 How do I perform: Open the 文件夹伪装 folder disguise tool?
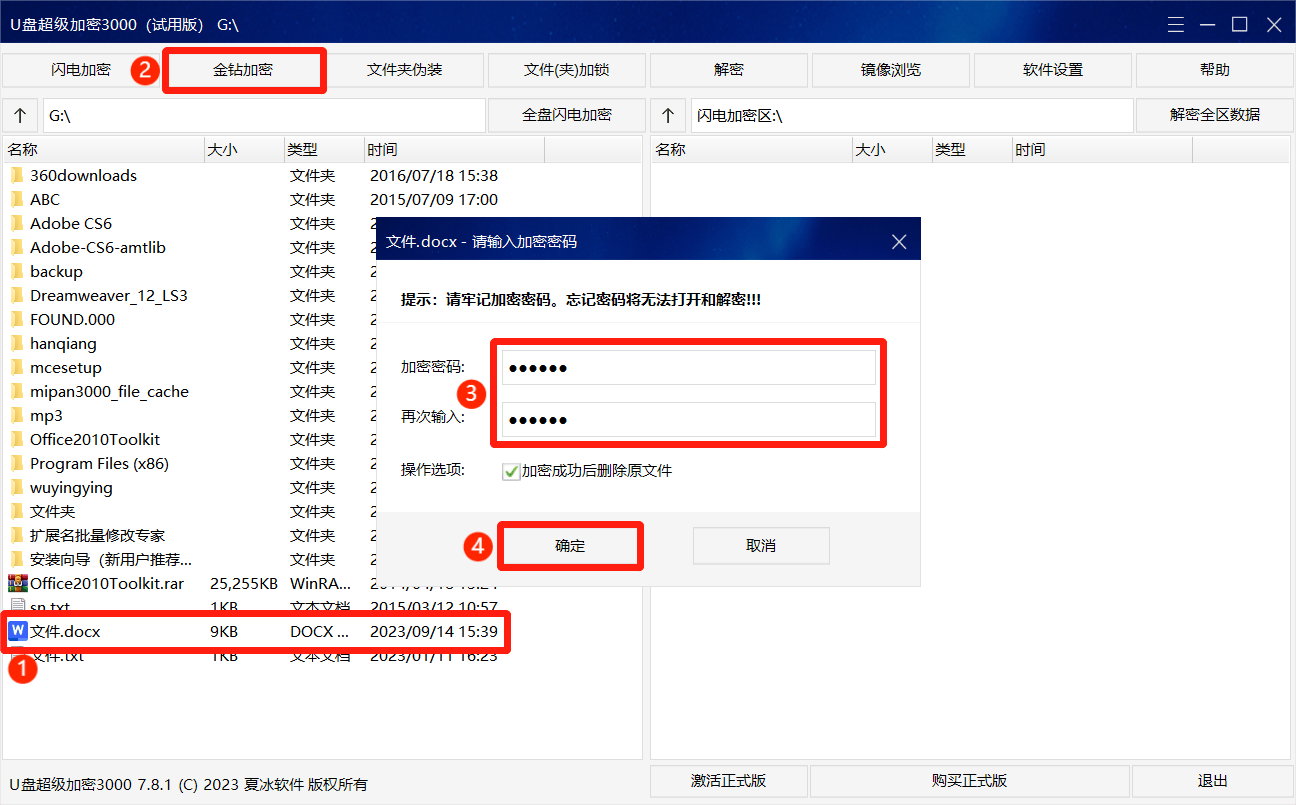(407, 69)
